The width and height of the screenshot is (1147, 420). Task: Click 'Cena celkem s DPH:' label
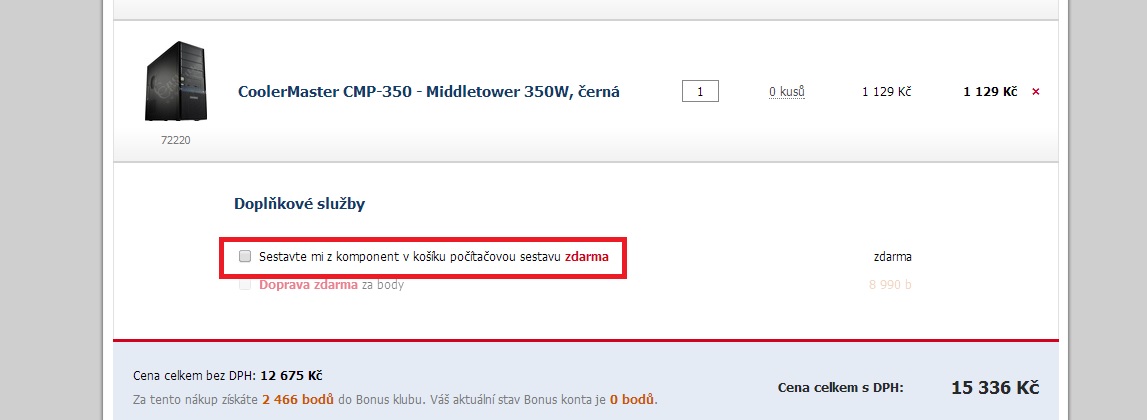840,388
